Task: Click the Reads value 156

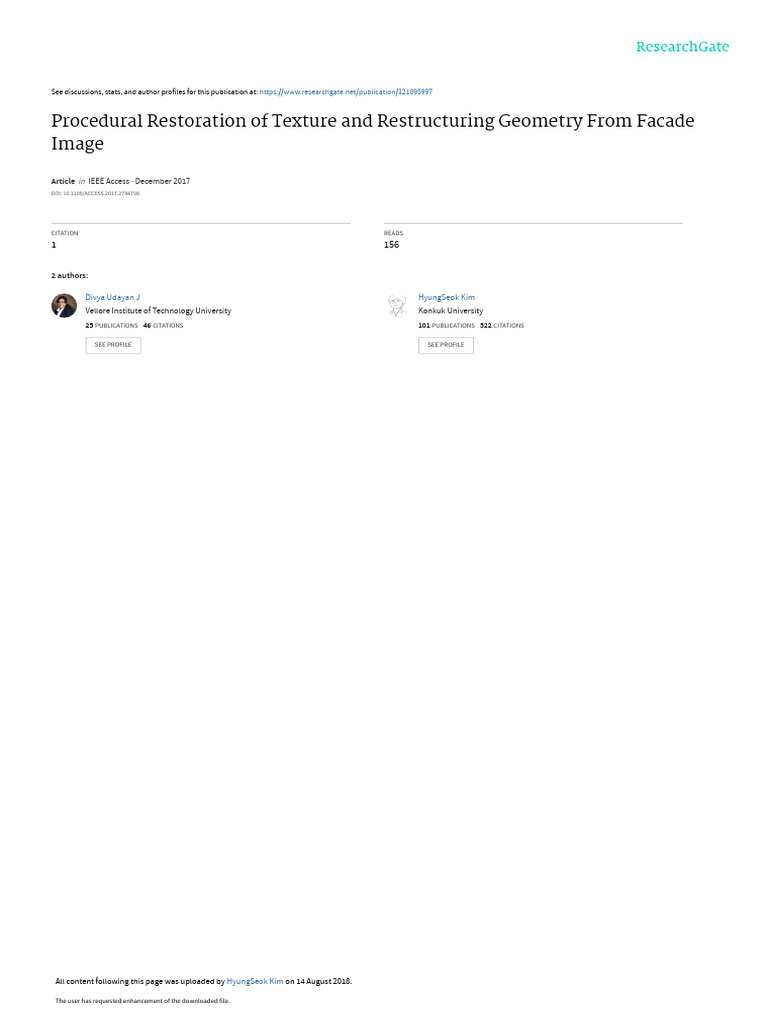Action: pyautogui.click(x=391, y=245)
